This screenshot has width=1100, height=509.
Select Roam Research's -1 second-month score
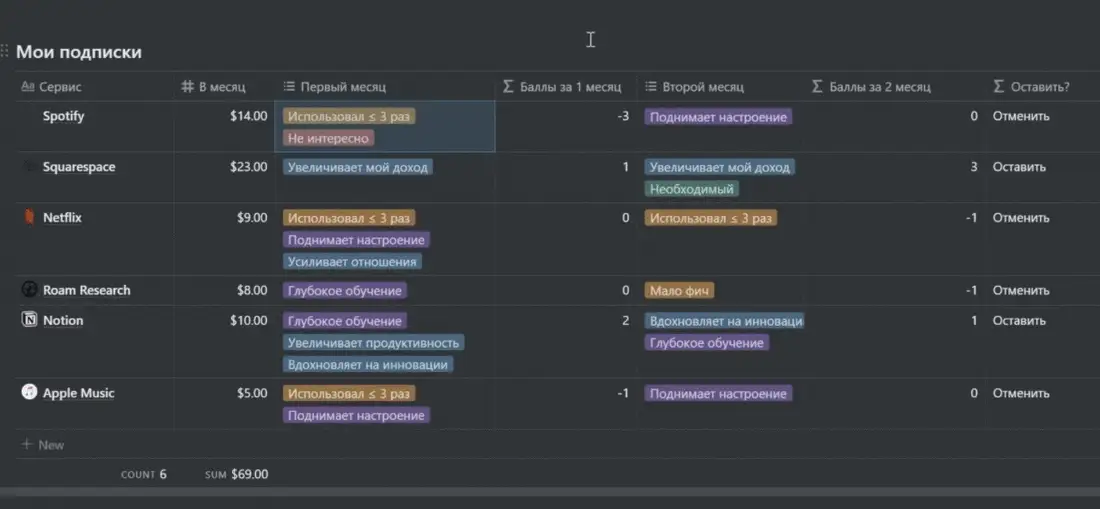971,290
